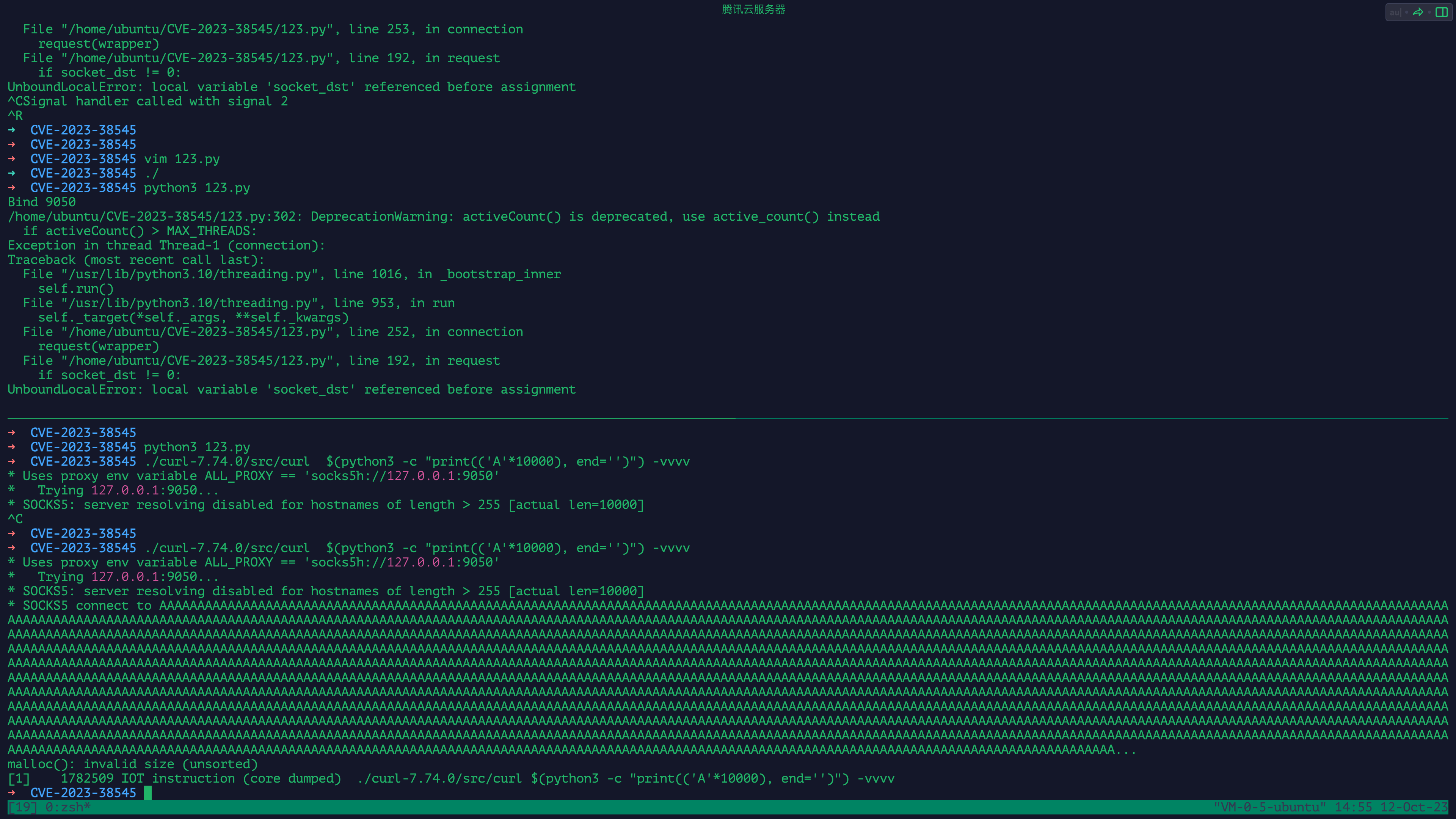Viewport: 1456px width, 819px height.
Task: Click the './' command at the prompt
Action: tap(152, 173)
